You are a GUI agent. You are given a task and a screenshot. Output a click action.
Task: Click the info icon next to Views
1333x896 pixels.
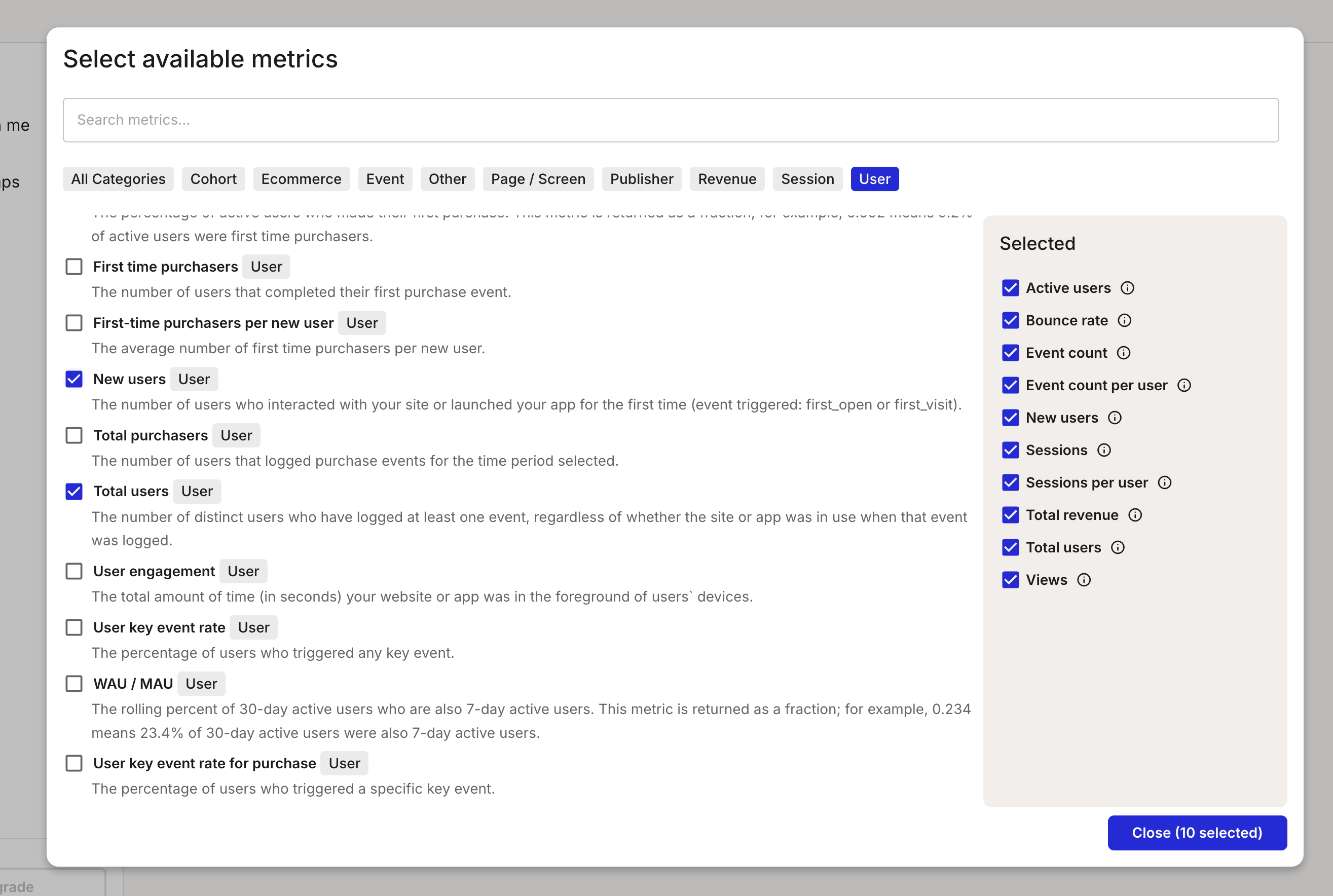(x=1084, y=580)
